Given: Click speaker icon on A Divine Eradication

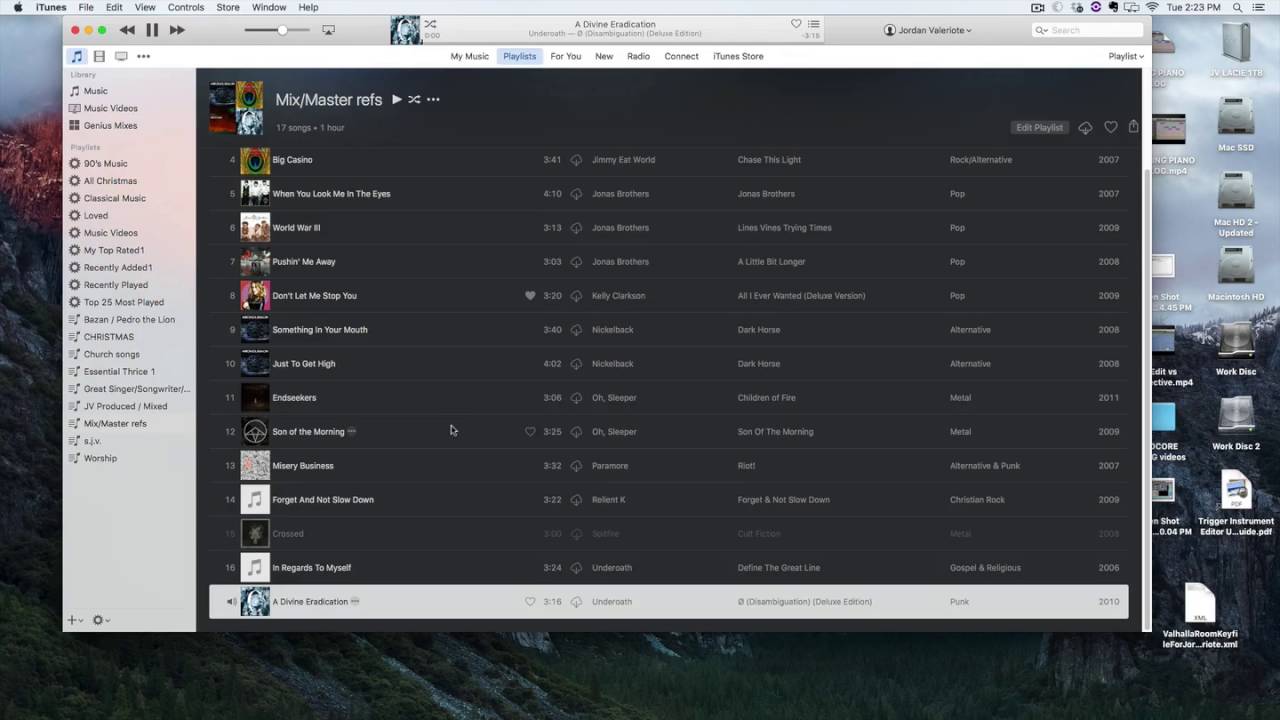Looking at the screenshot, I should pos(231,602).
